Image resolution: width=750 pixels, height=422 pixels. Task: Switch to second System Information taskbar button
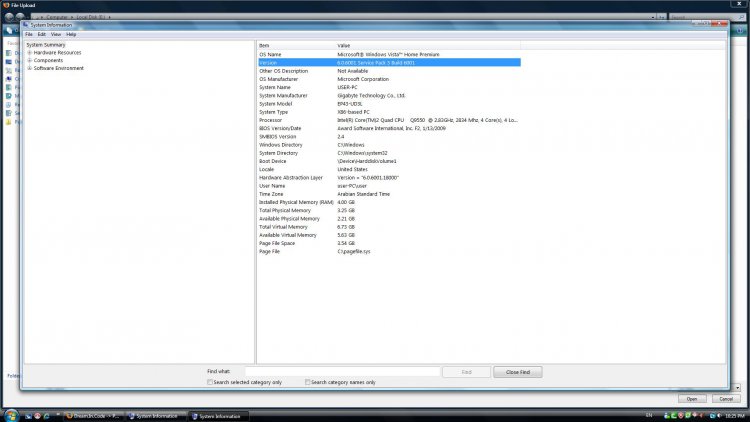[219, 416]
